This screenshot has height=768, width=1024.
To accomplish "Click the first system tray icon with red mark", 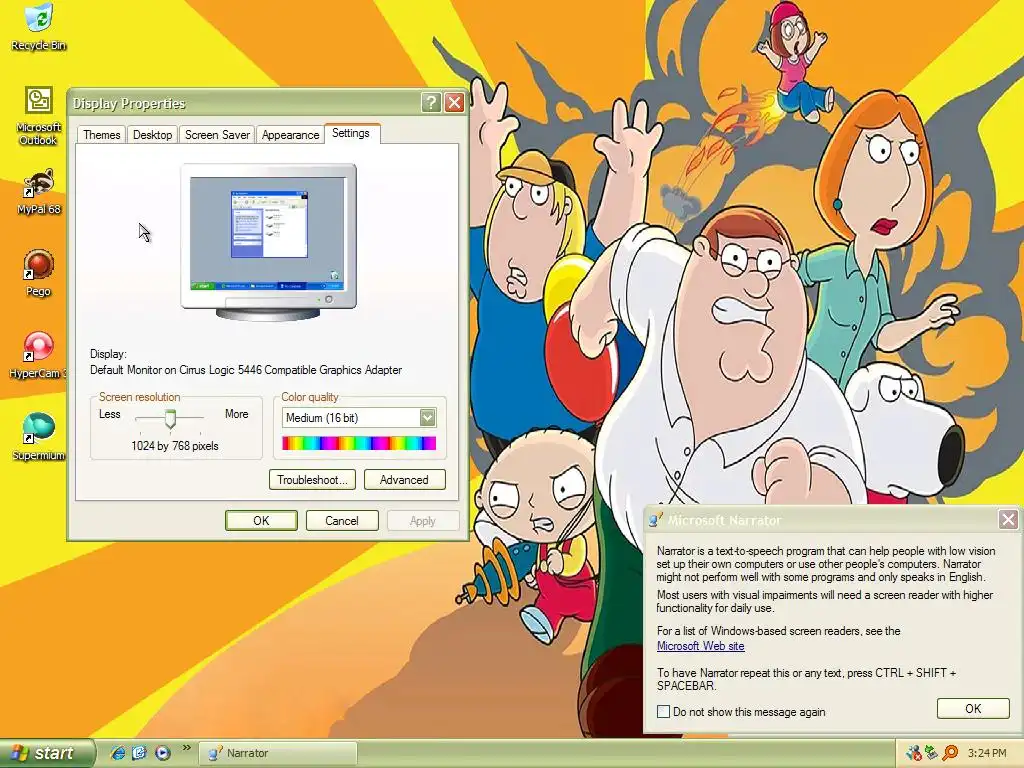I will click(913, 753).
